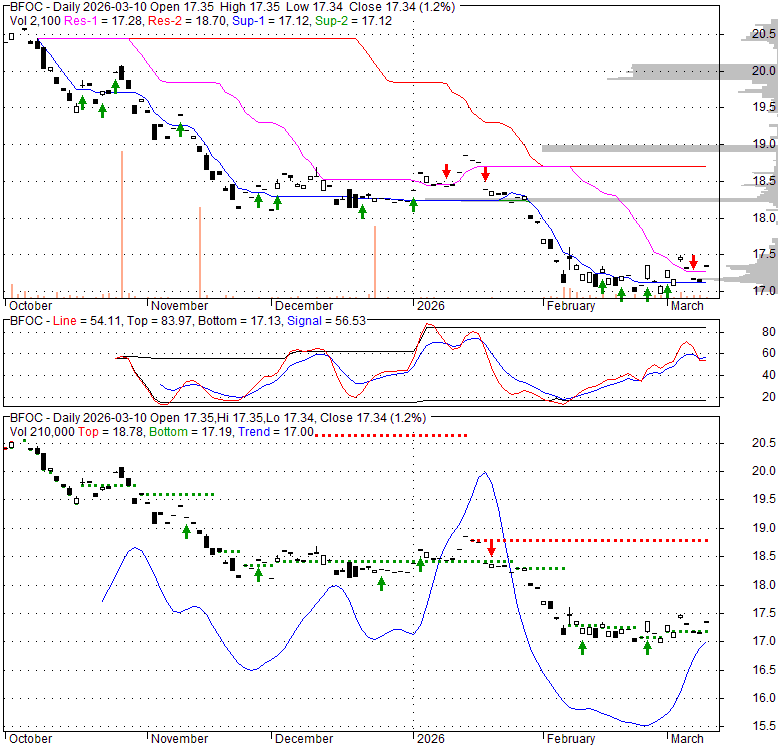Click the 2026 label on the top chart's axis
This screenshot has height=745, width=780.
click(431, 306)
